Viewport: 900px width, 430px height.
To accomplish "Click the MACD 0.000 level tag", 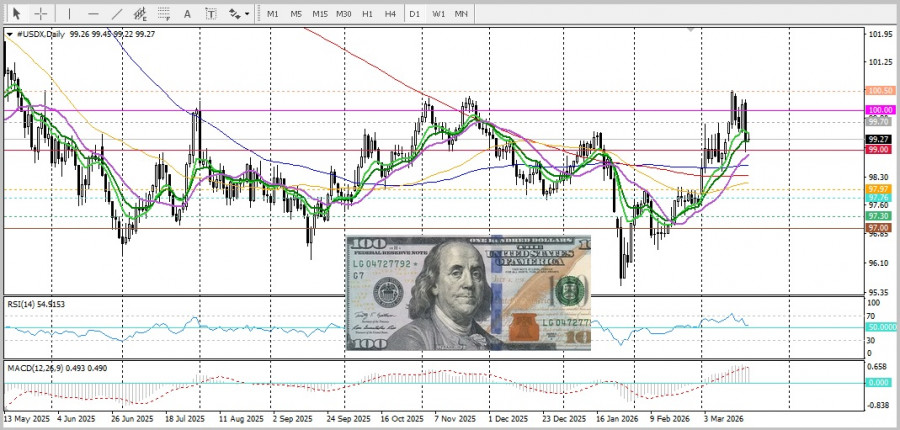I will [x=879, y=382].
